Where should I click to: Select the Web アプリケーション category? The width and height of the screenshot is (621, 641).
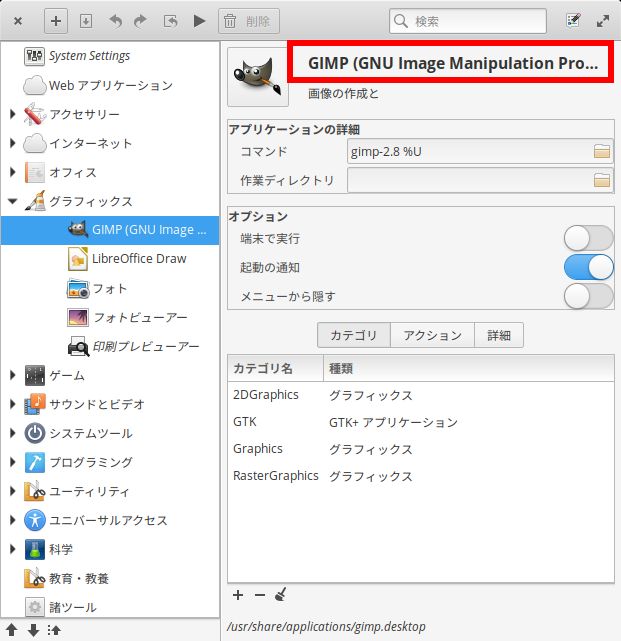[x=110, y=85]
